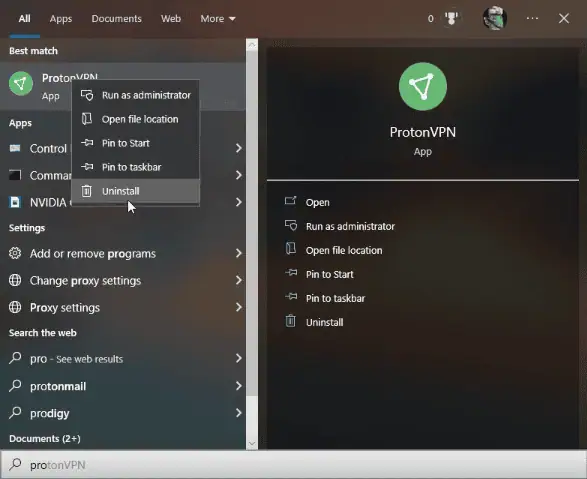Click the shield icon beside context menu Run as administrator

click(x=87, y=95)
